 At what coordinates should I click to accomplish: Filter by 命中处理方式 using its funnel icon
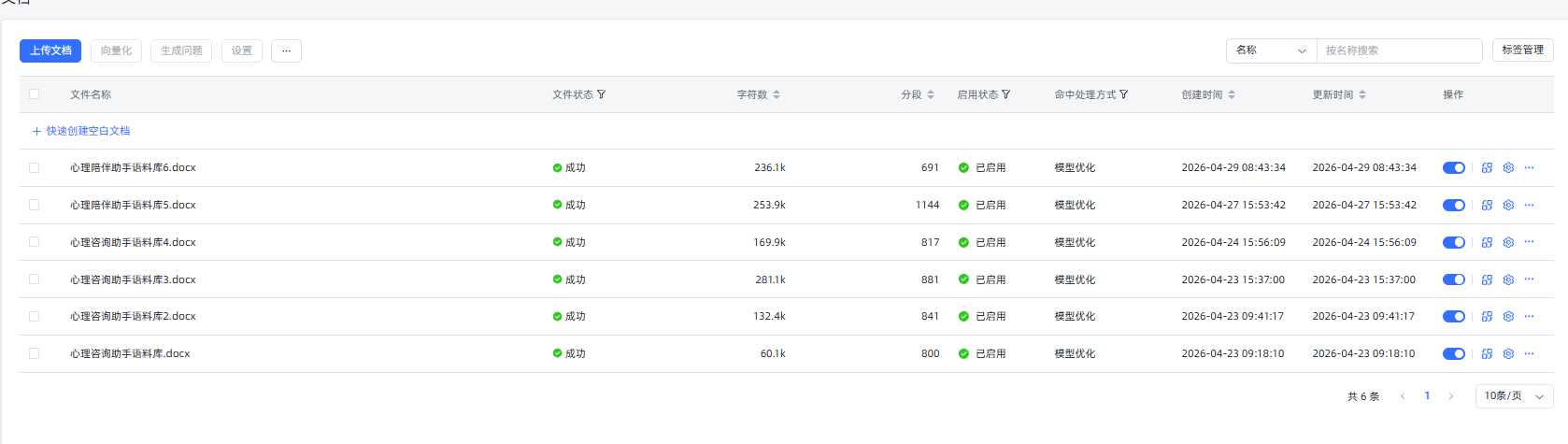(1124, 94)
